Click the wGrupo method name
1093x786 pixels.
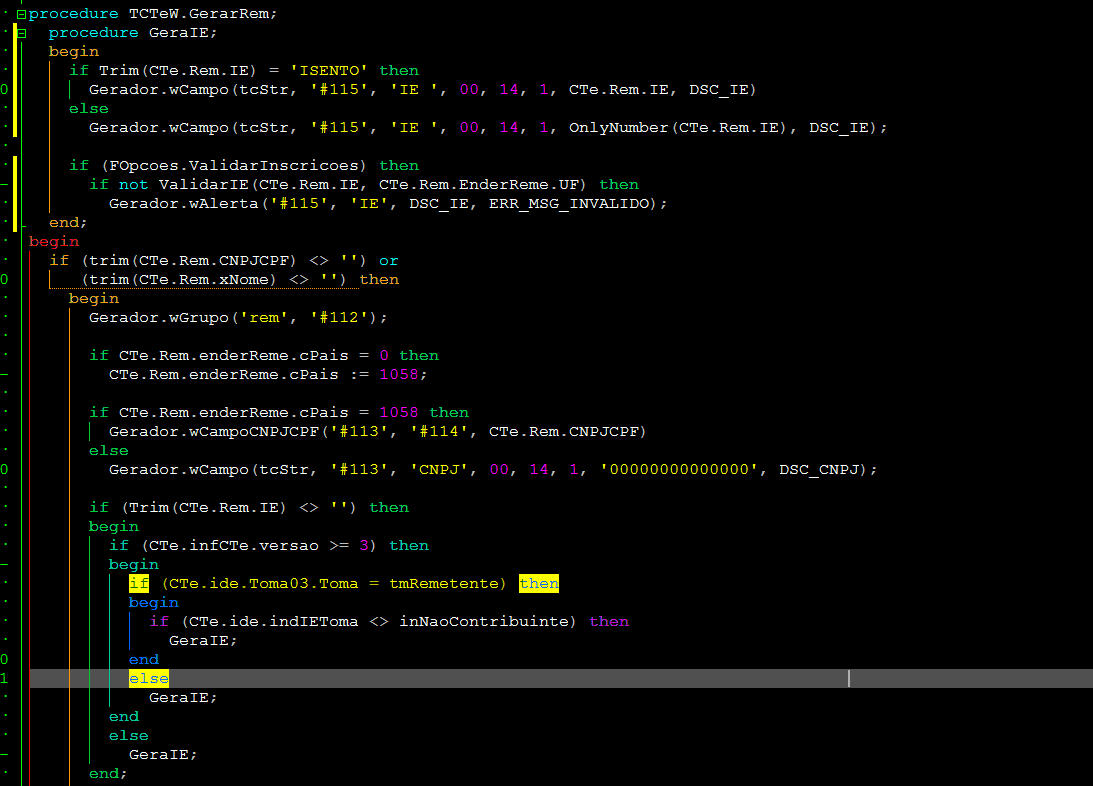(199, 318)
